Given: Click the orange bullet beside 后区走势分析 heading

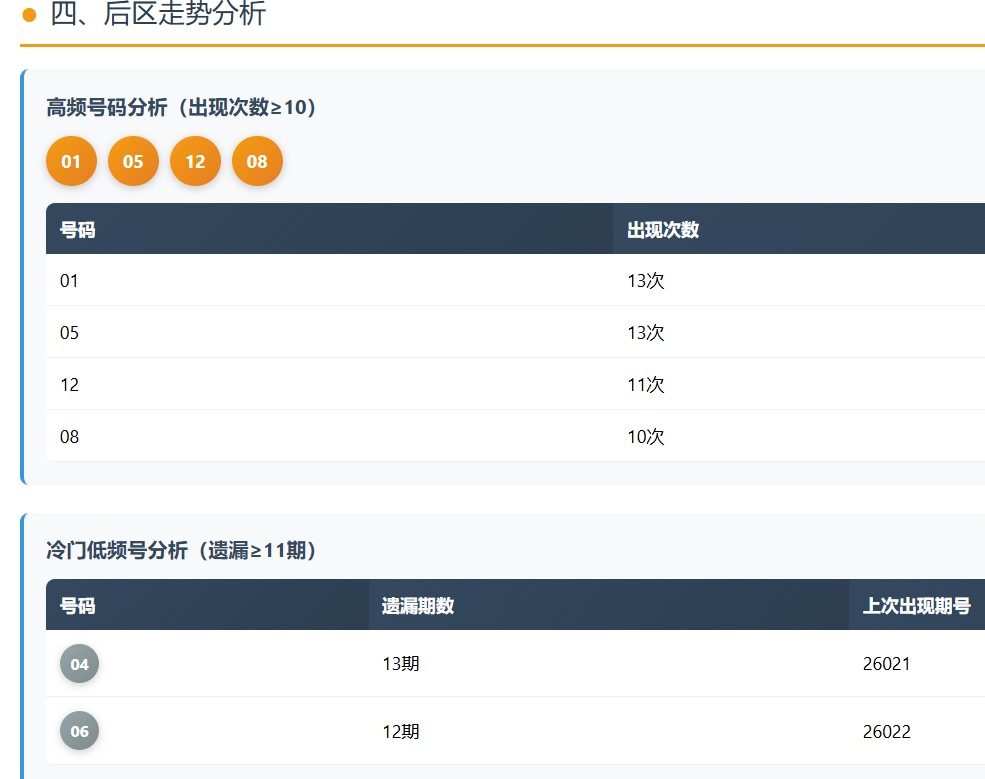Looking at the screenshot, I should [x=29, y=15].
